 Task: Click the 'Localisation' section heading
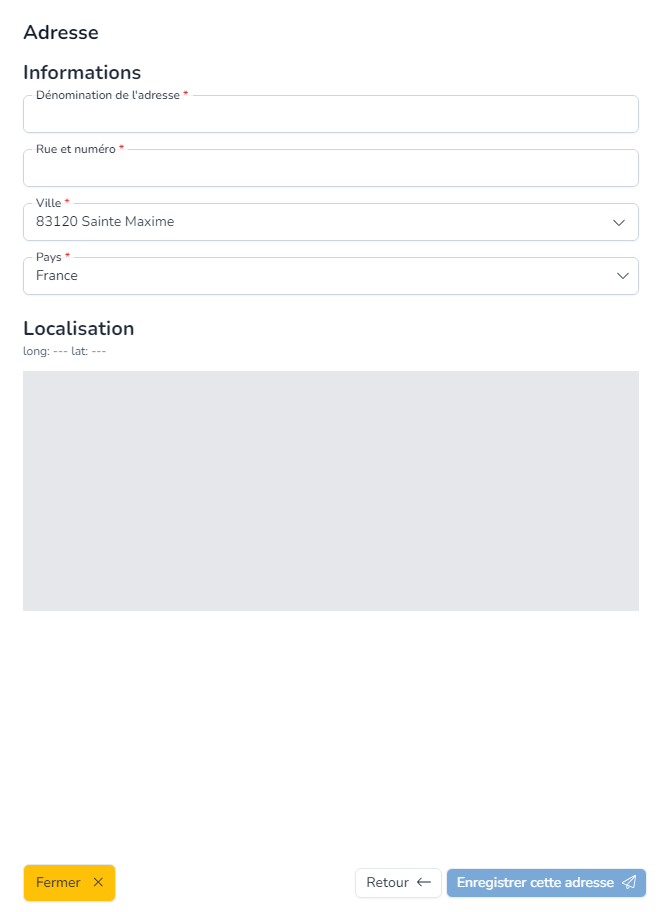pyautogui.click(x=78, y=328)
